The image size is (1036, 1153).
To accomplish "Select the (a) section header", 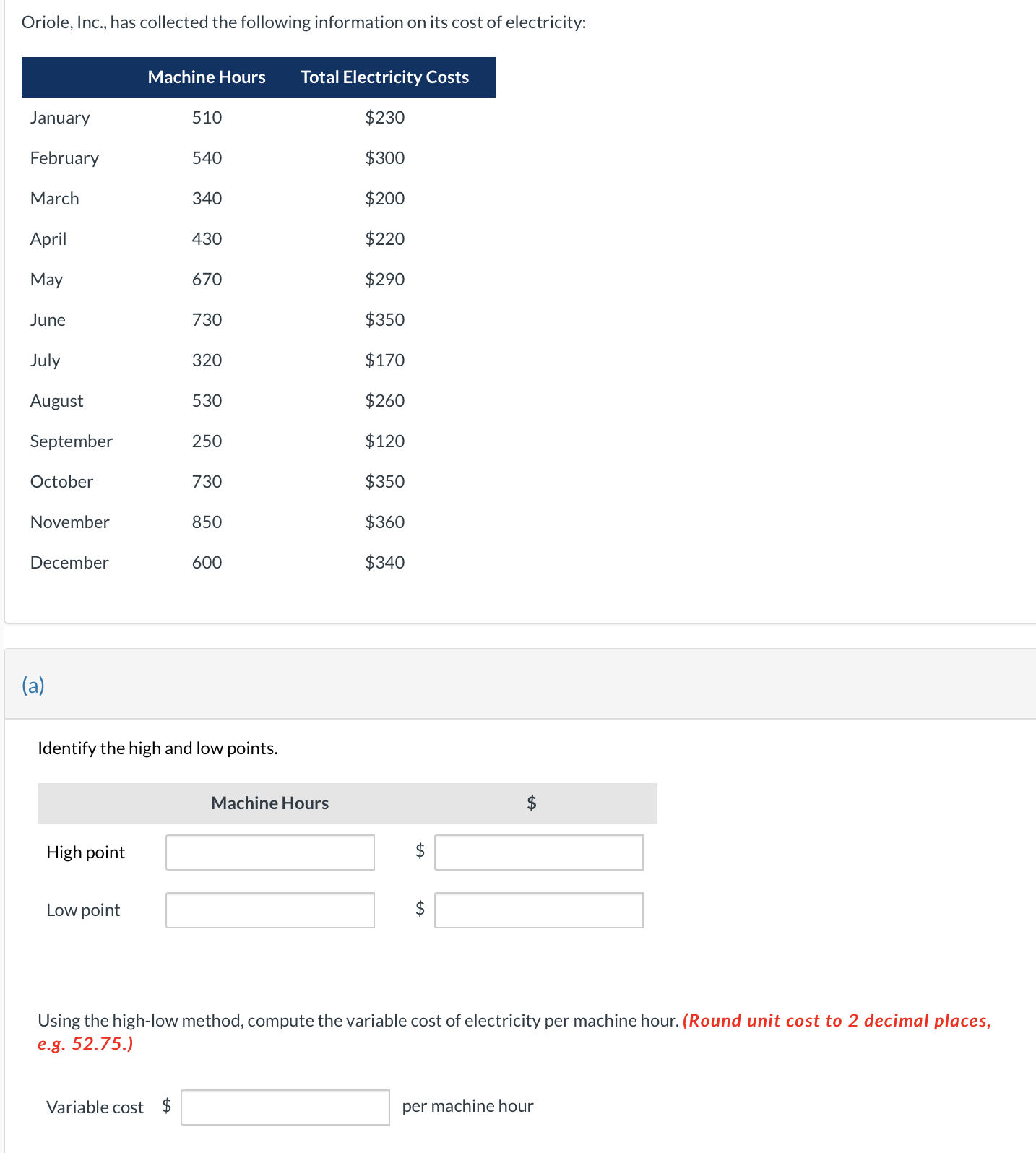I will point(33,685).
